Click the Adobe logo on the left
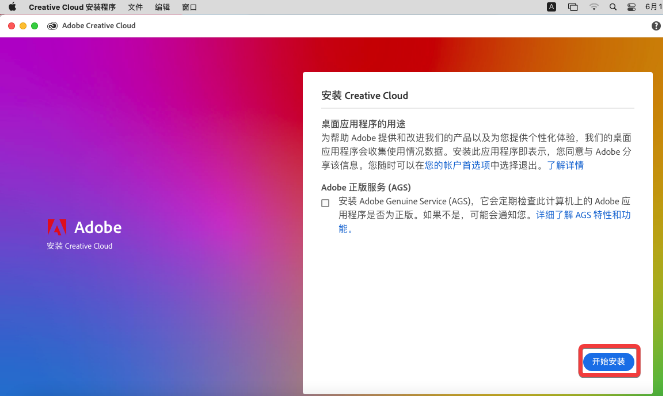The image size is (663, 396). (x=85, y=227)
